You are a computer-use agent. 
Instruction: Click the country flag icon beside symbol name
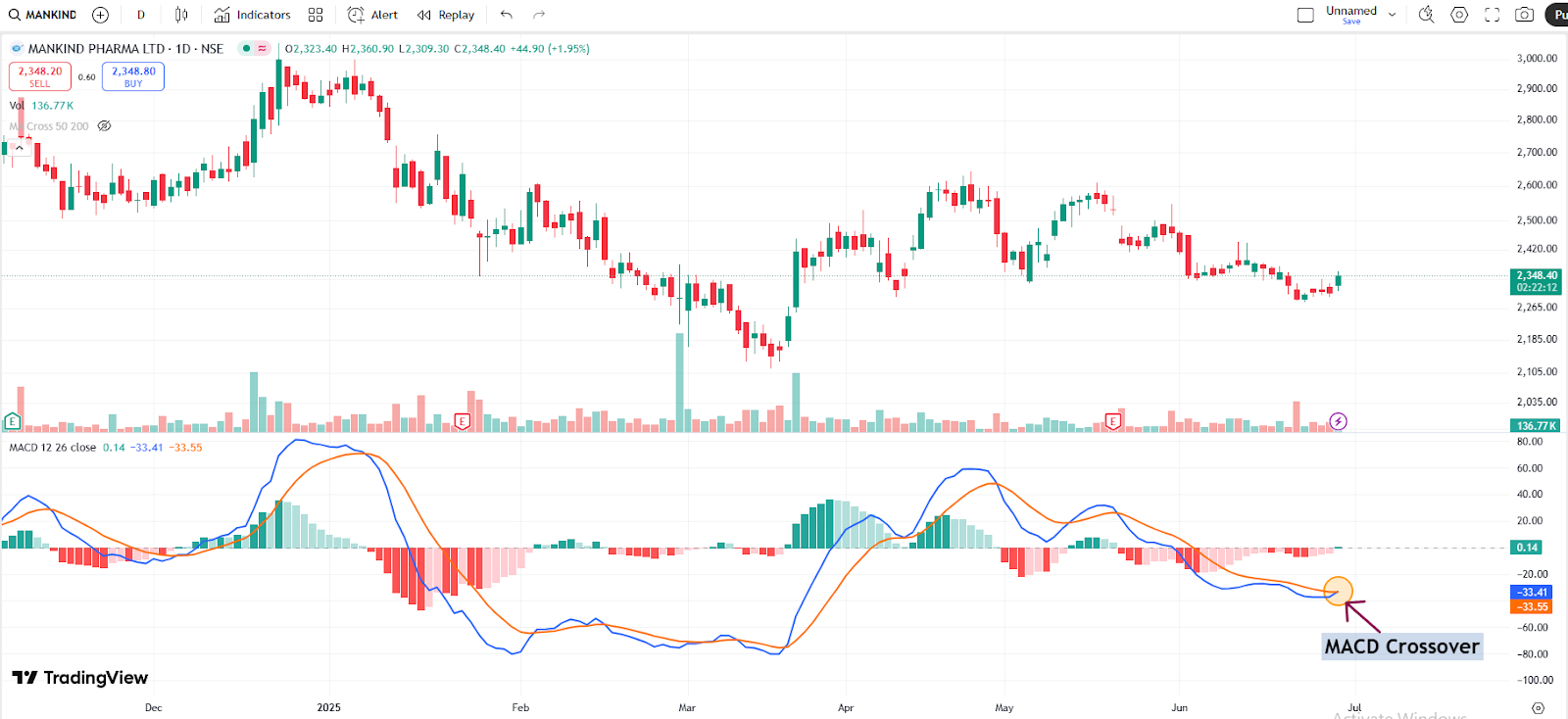pos(17,48)
